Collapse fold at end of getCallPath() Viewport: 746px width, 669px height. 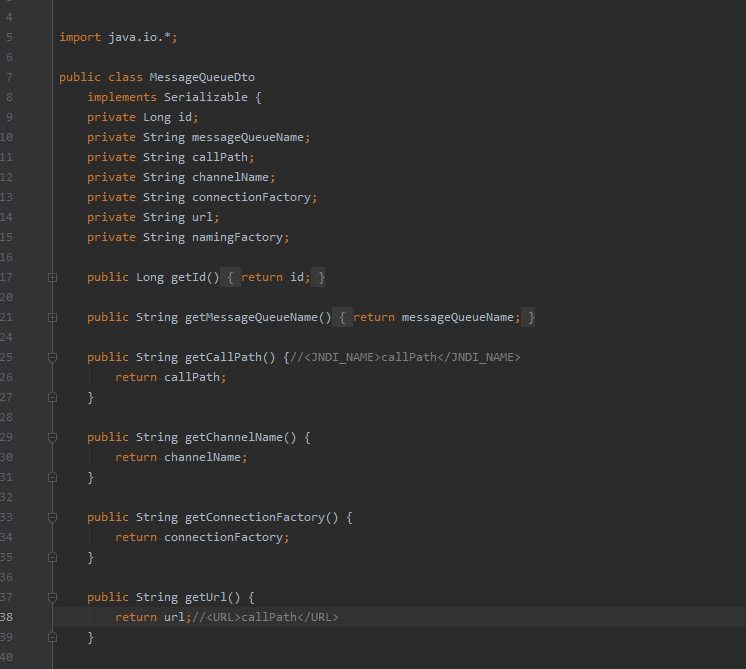coord(53,397)
